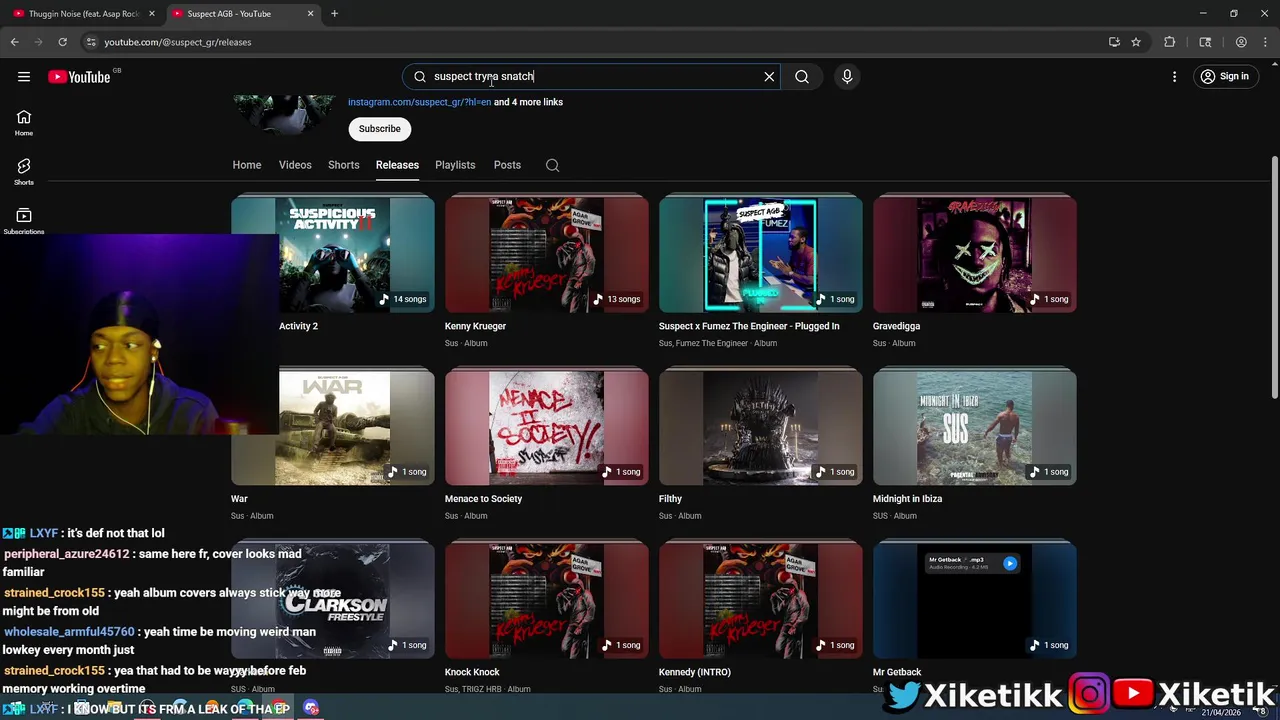1280x720 pixels.
Task: Click the Sign in button
Action: 1224,77
